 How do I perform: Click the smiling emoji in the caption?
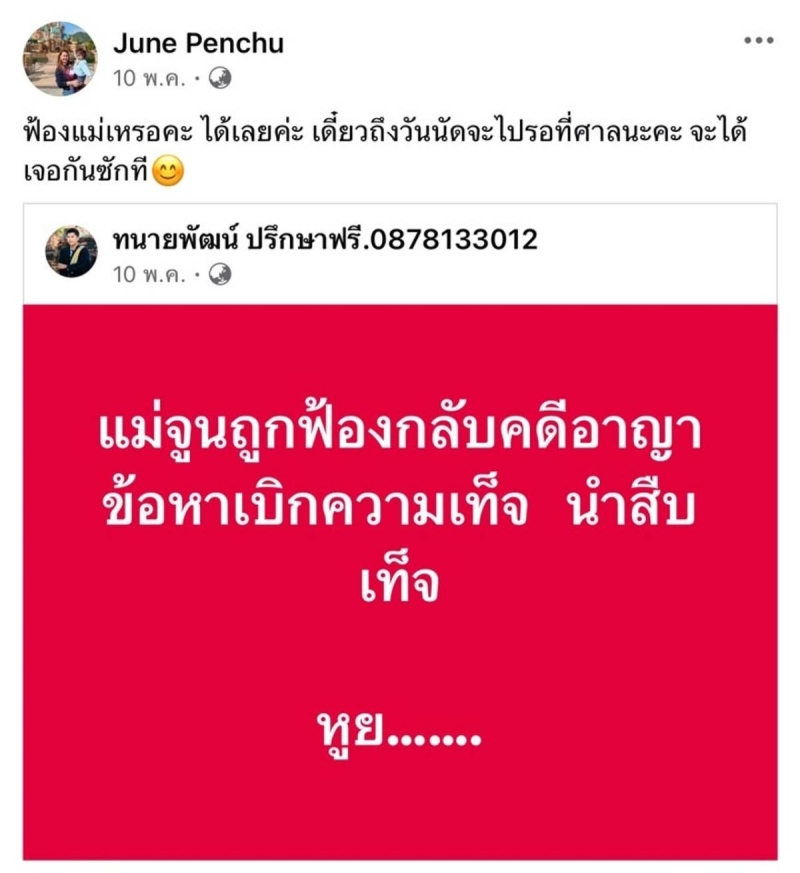tap(168, 171)
